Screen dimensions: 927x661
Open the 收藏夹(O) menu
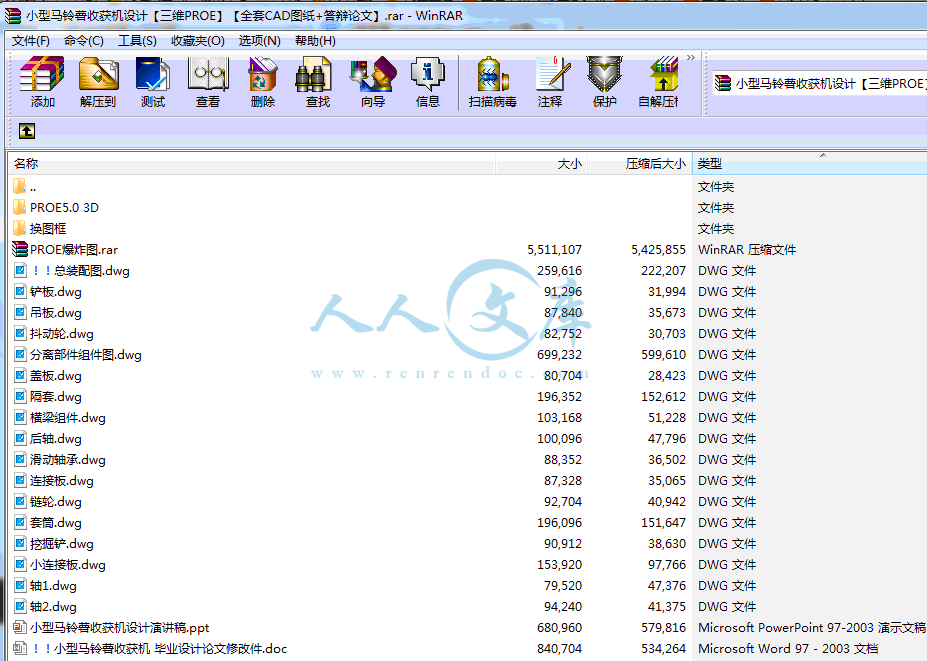click(x=197, y=41)
